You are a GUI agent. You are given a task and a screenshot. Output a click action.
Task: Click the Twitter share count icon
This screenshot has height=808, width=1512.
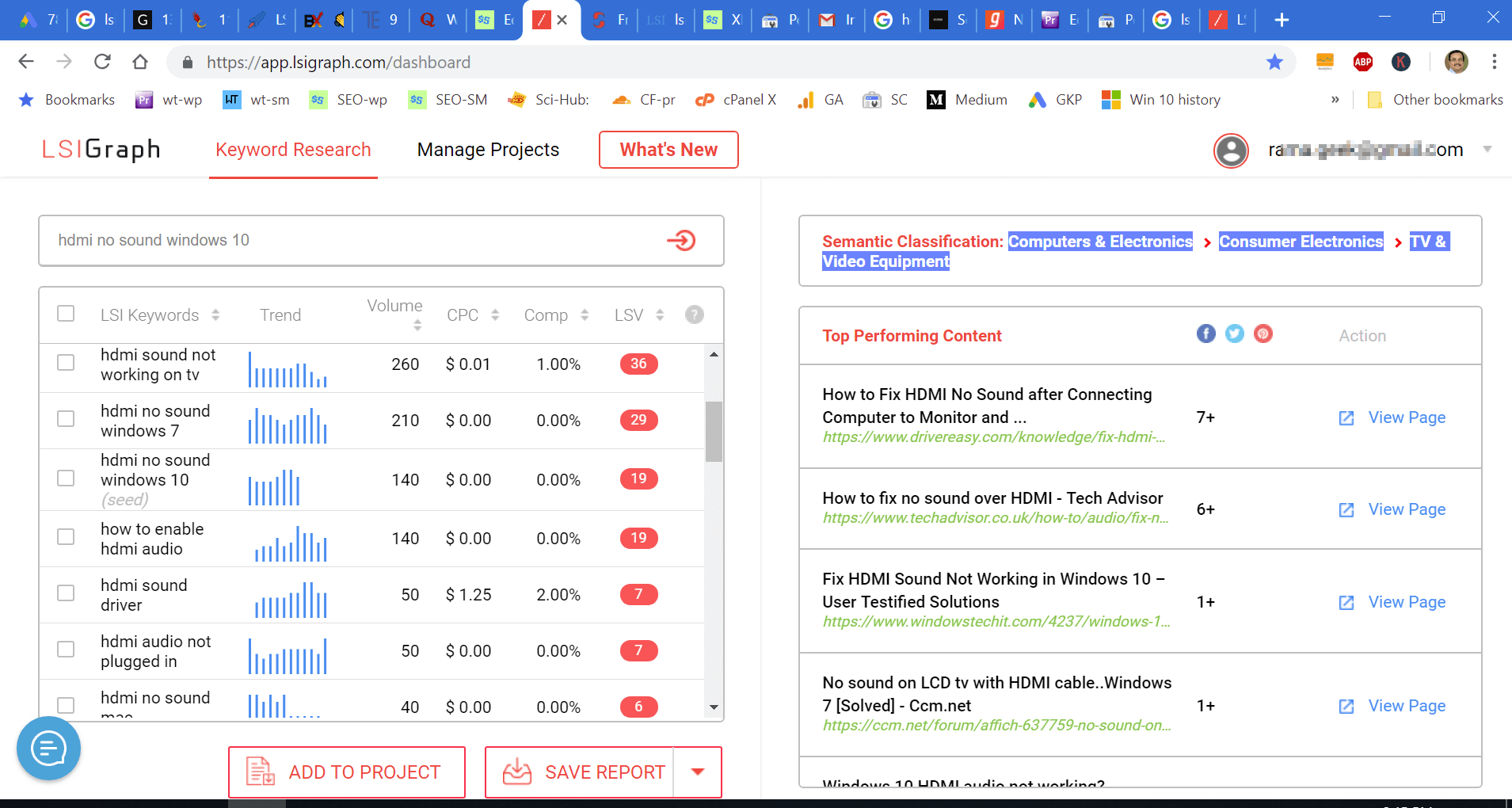tap(1234, 333)
